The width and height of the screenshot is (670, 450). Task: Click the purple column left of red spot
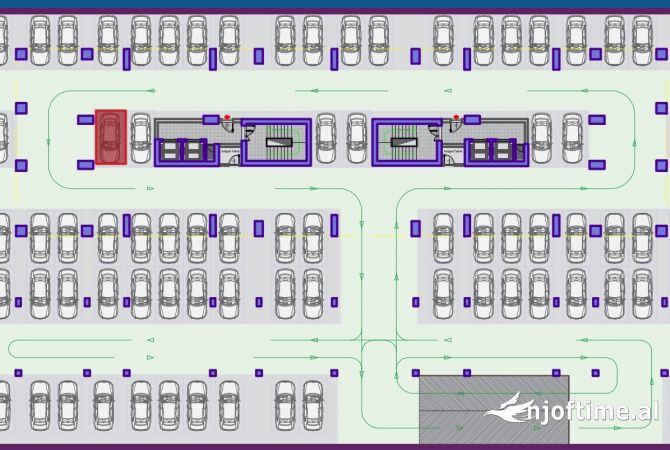[x=85, y=120]
